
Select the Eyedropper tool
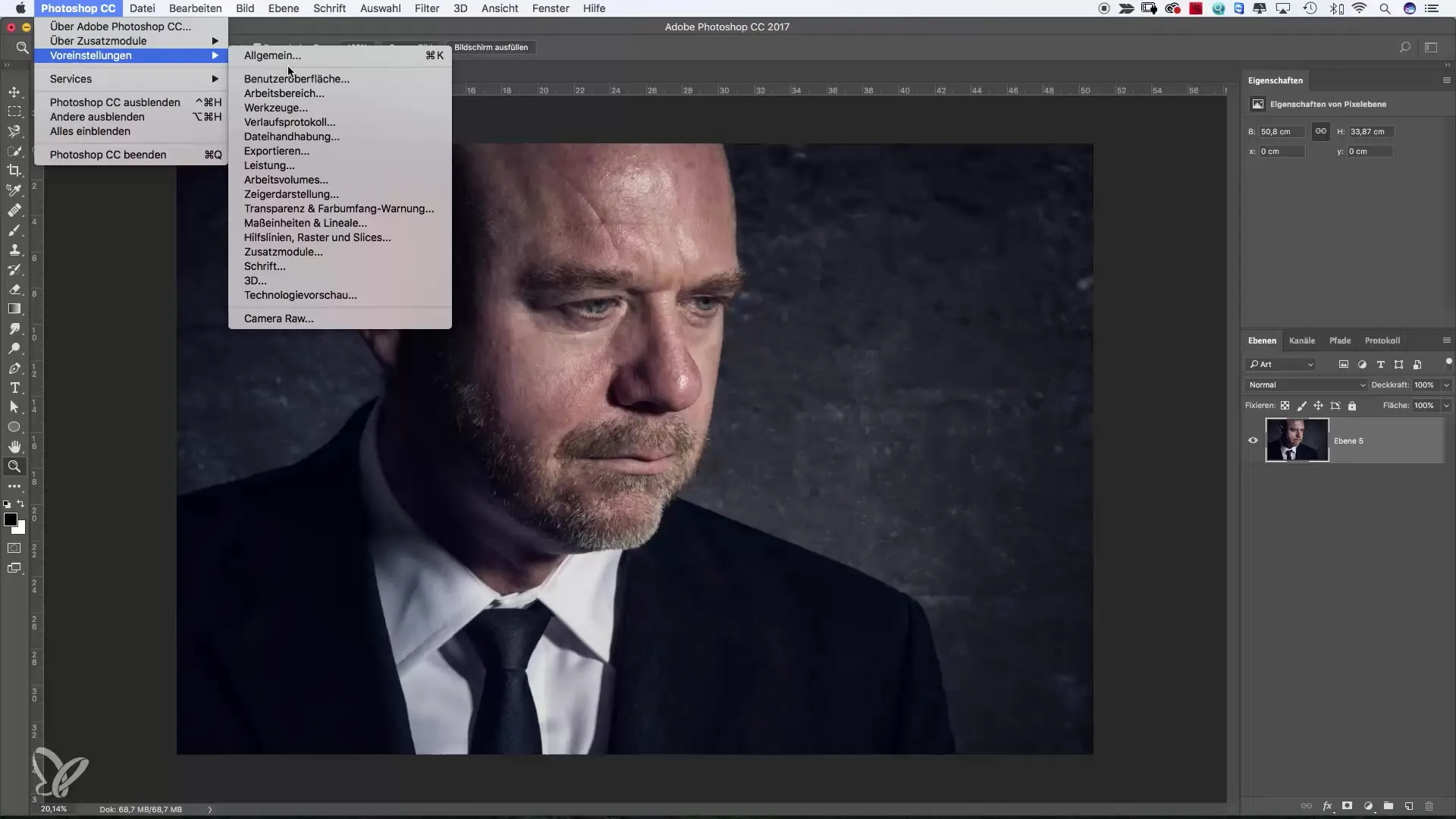[14, 190]
